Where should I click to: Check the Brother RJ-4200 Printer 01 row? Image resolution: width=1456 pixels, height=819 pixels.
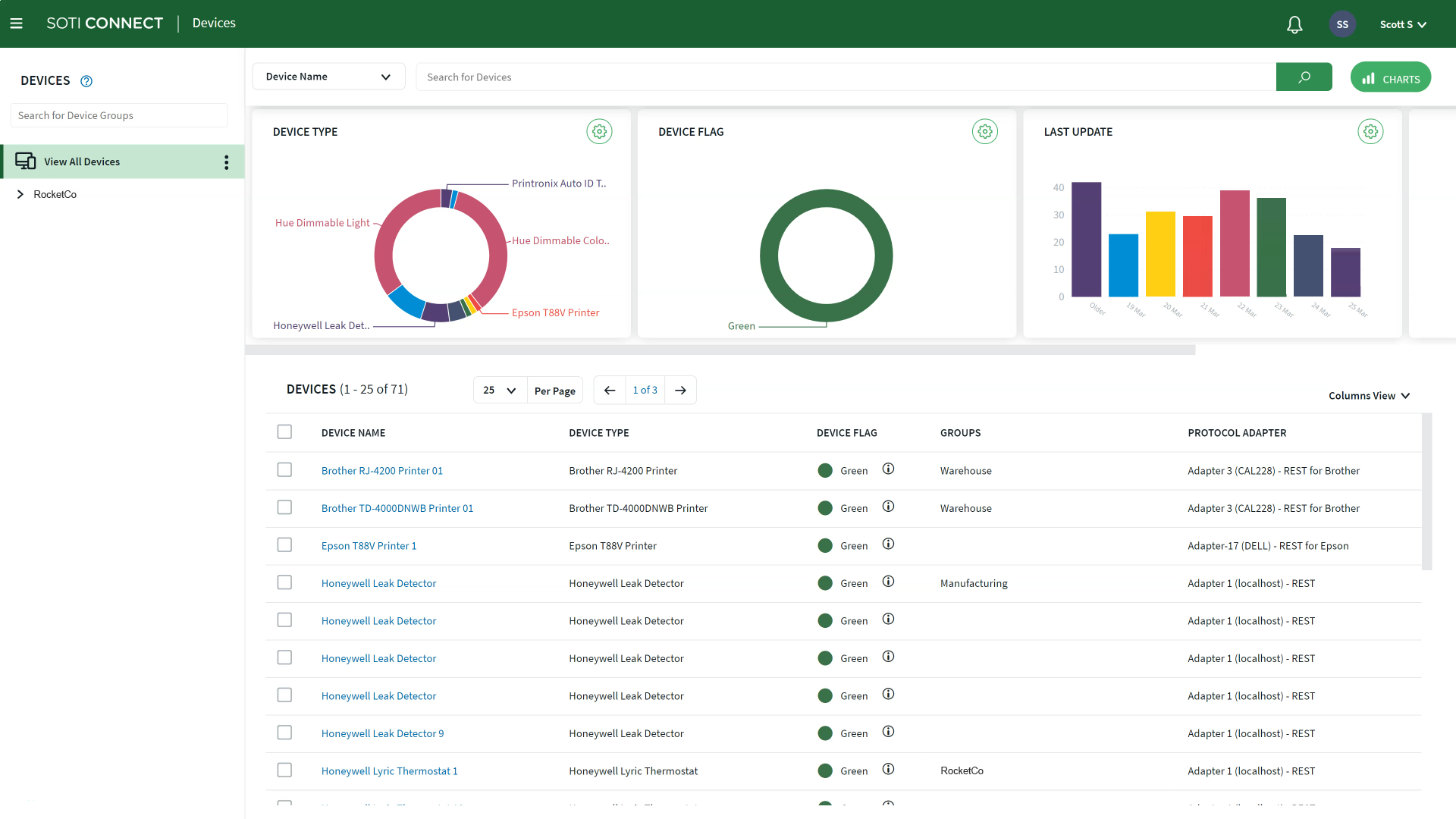(284, 470)
